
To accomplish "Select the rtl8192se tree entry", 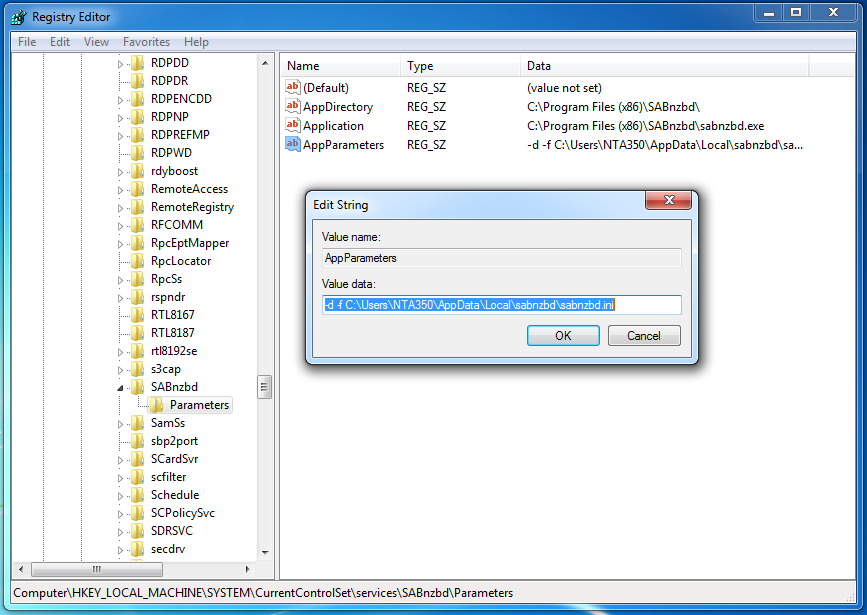I will [x=174, y=351].
